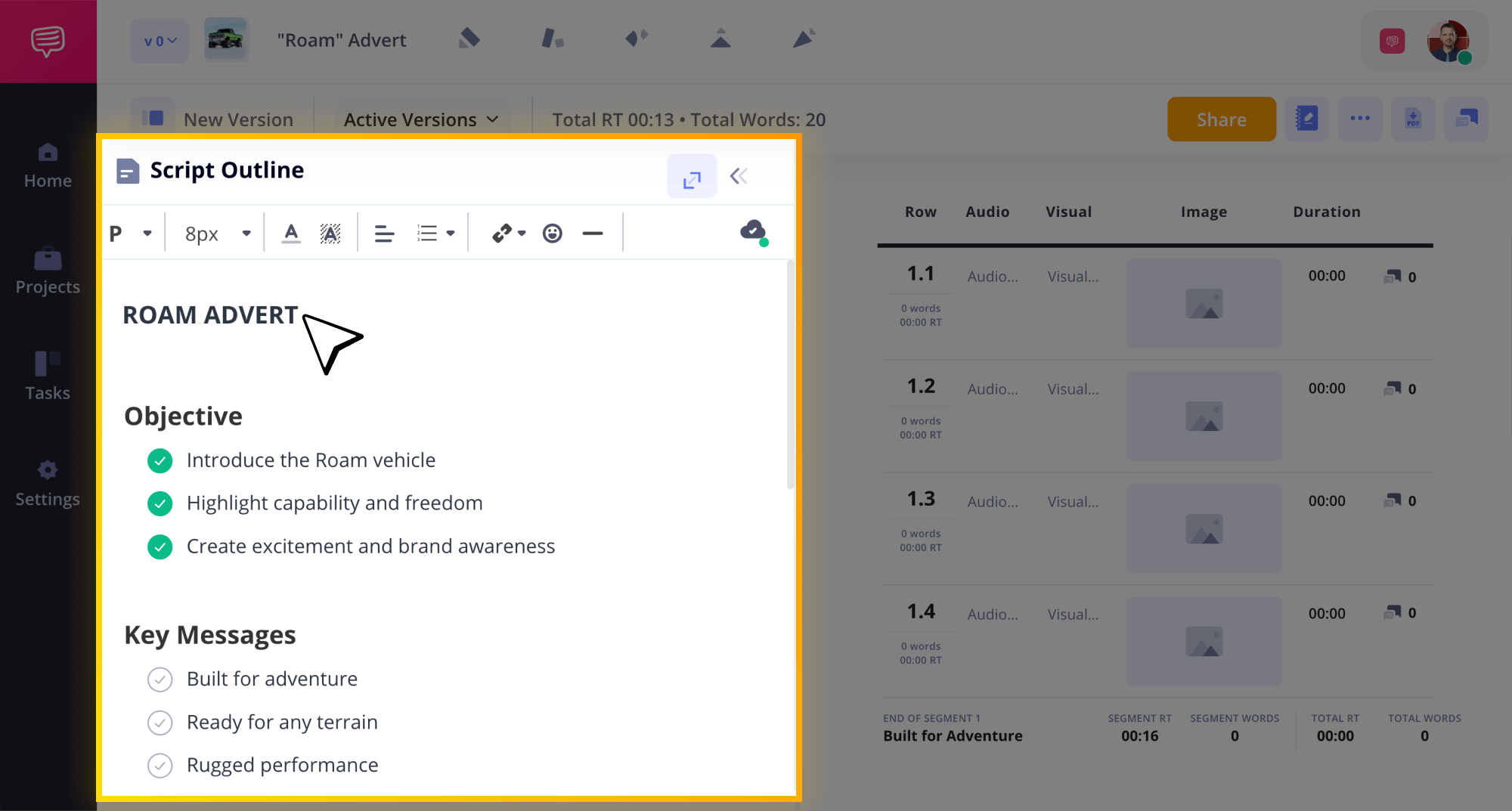This screenshot has width=1512, height=811.
Task: Click image placeholder in row 1.3
Action: pyautogui.click(x=1204, y=529)
